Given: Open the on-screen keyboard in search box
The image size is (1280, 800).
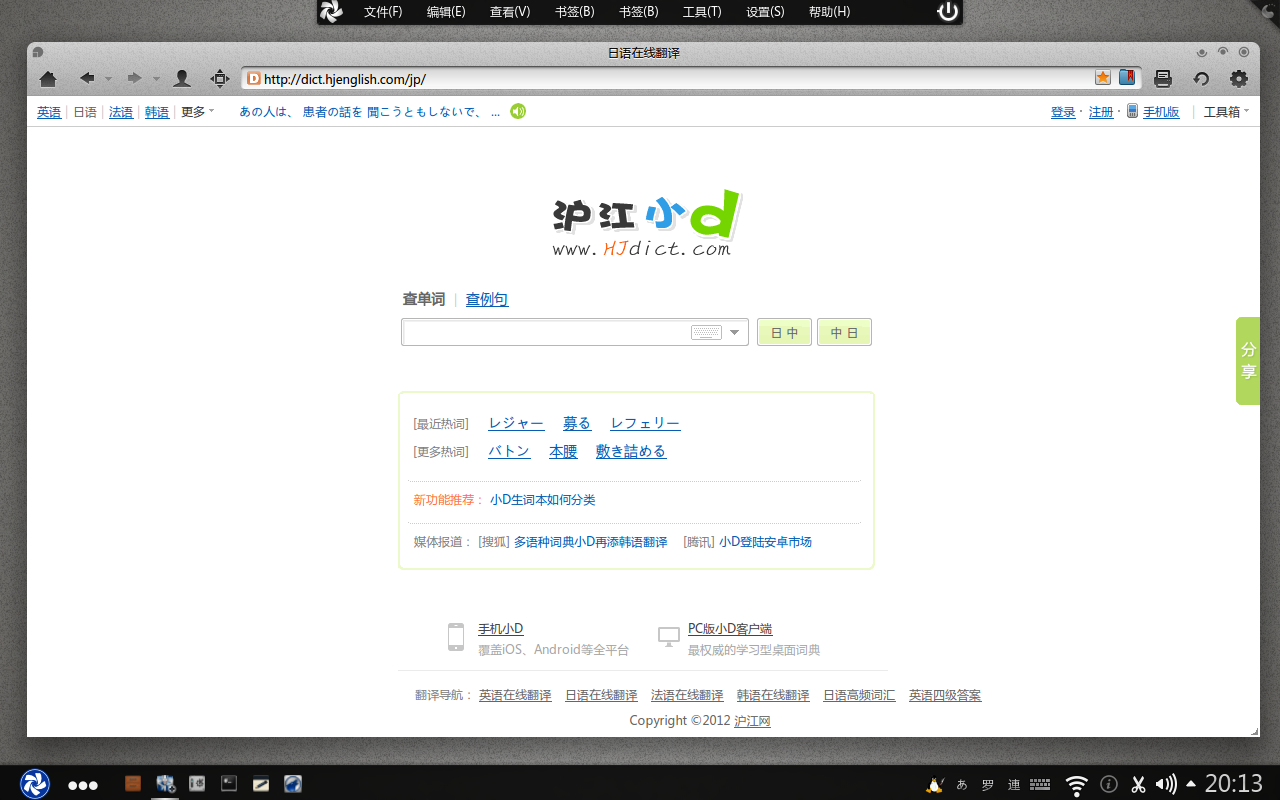Looking at the screenshot, I should tap(706, 332).
